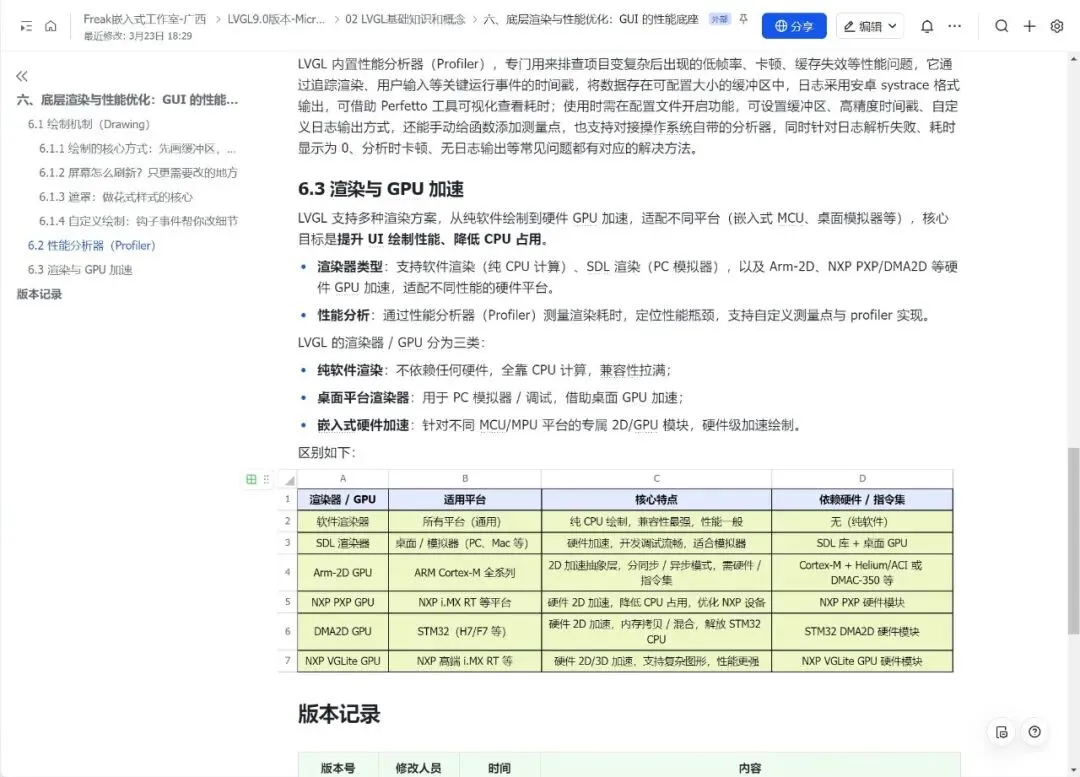Jump to 6.1.4 自定义绘制 outline item
The image size is (1080, 777).
coord(138,221)
